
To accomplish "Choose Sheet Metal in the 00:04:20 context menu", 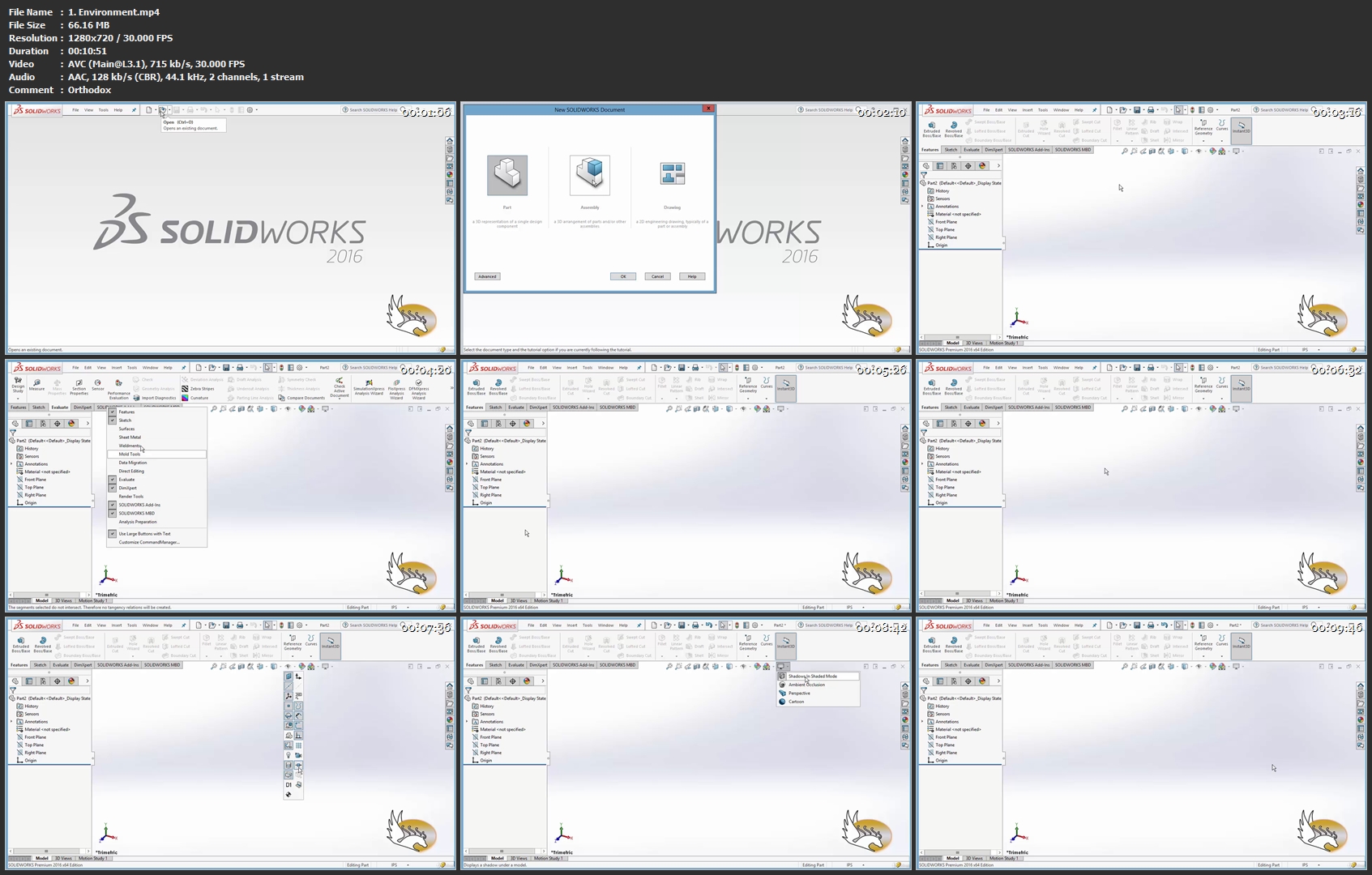I will point(156,437).
